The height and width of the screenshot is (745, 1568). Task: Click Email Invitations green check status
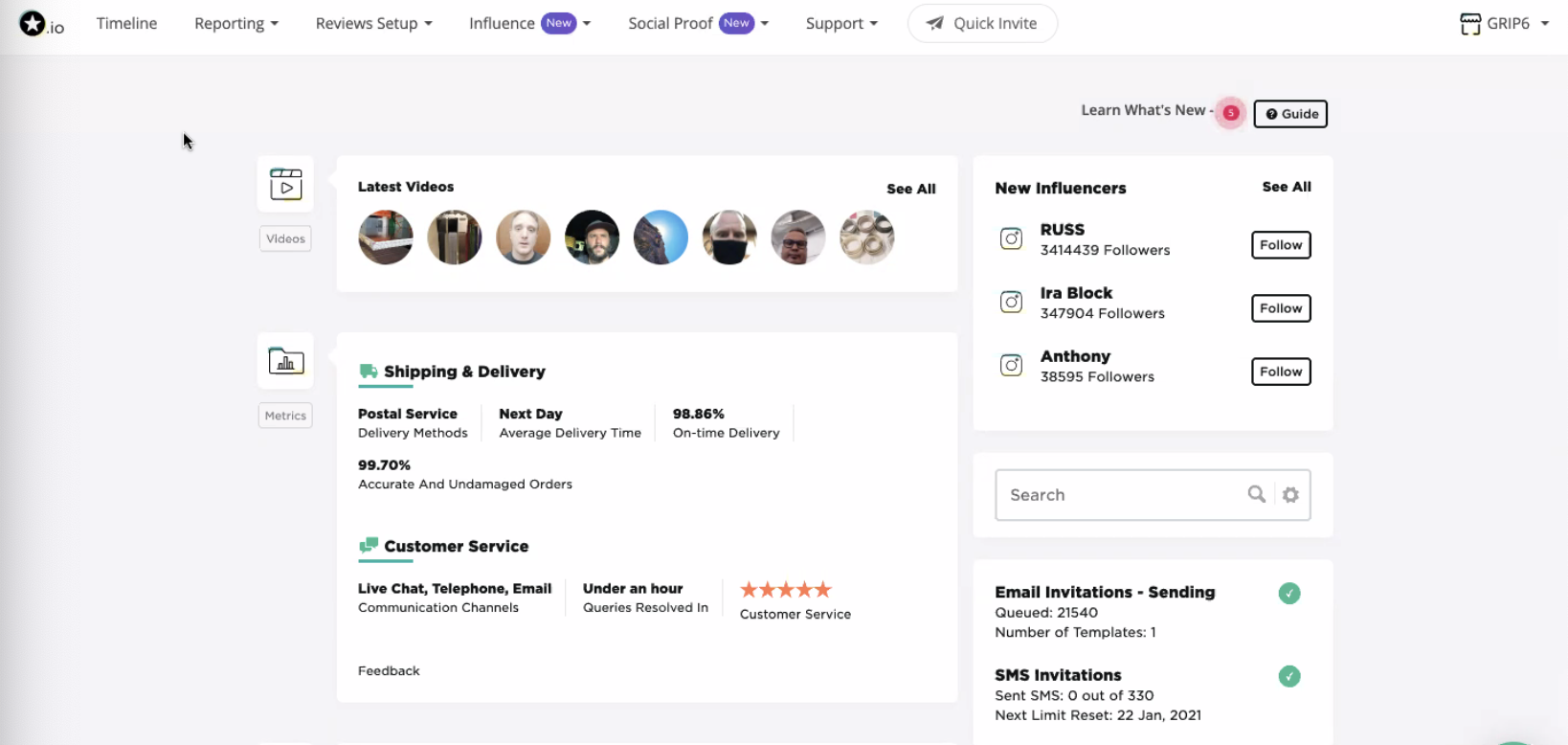tap(1289, 594)
